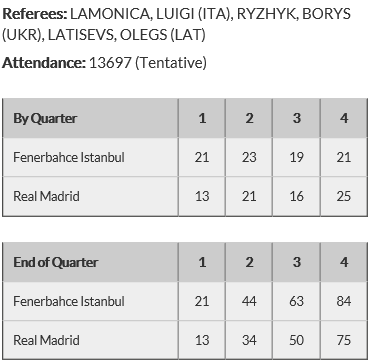This screenshot has width=368, height=362.
Task: Click the End of Quarter table header
Action: pyautogui.click(x=55, y=262)
